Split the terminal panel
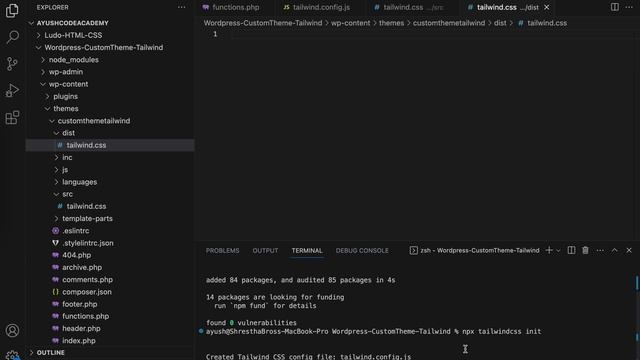 (x=571, y=250)
